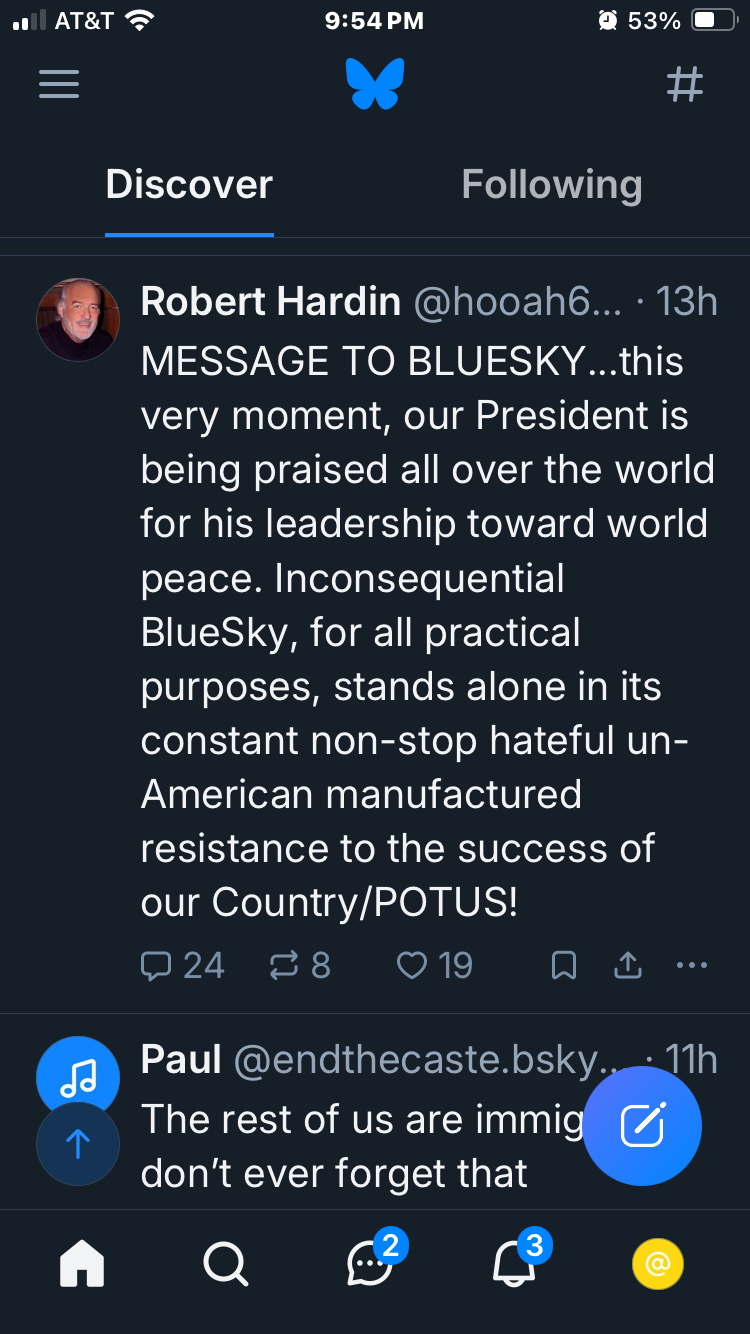The width and height of the screenshot is (750, 1334).
Task: Open notifications bell with 3 alerts
Action: (x=514, y=1265)
